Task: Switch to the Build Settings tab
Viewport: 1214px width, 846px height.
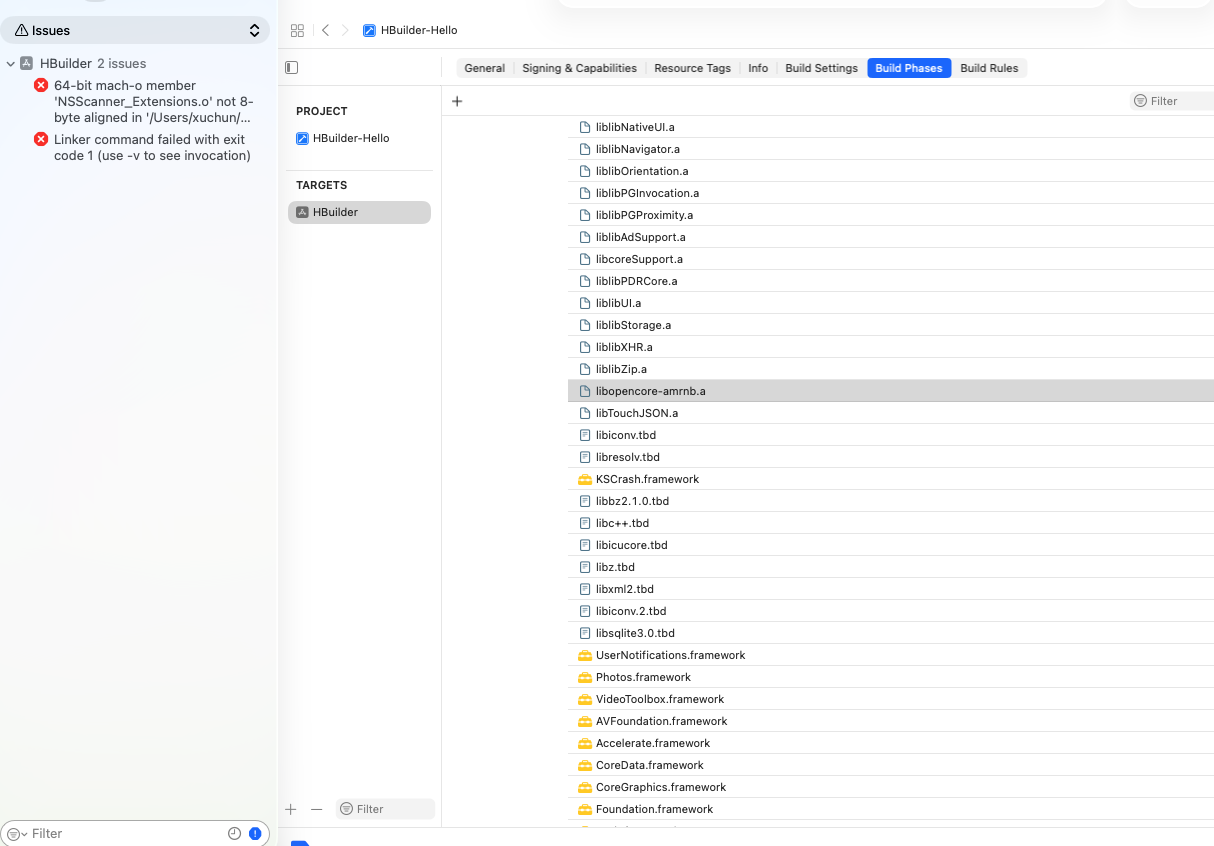Action: pos(821,68)
